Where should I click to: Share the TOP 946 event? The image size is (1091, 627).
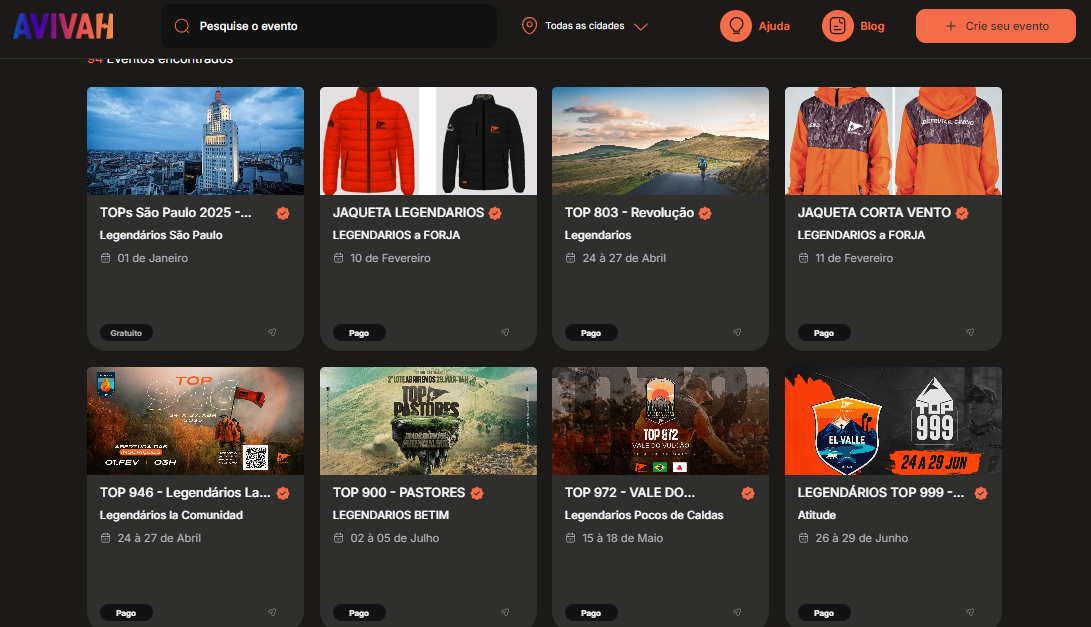tap(272, 612)
